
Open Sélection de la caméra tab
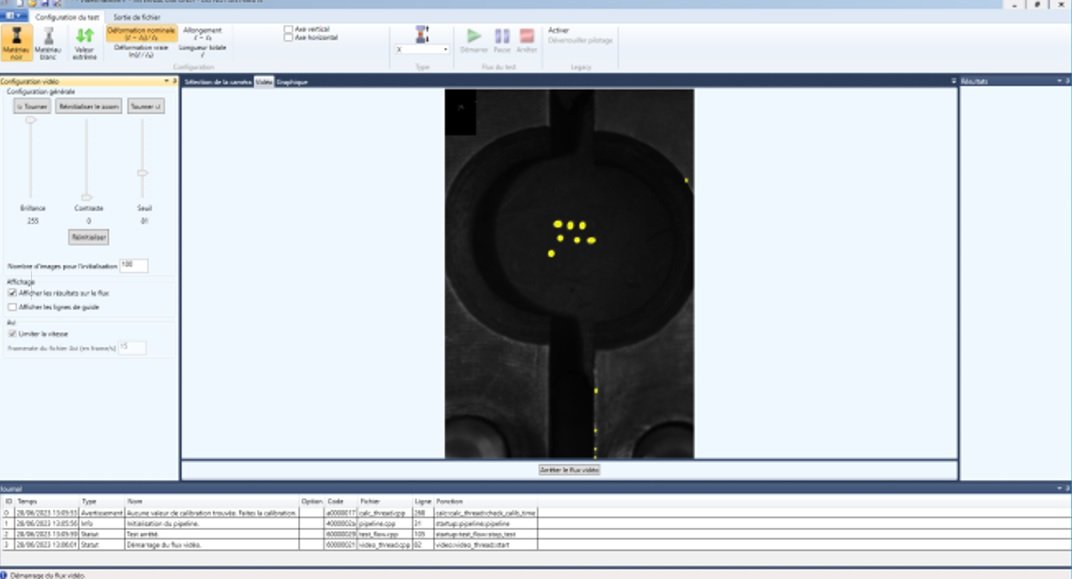(218, 82)
